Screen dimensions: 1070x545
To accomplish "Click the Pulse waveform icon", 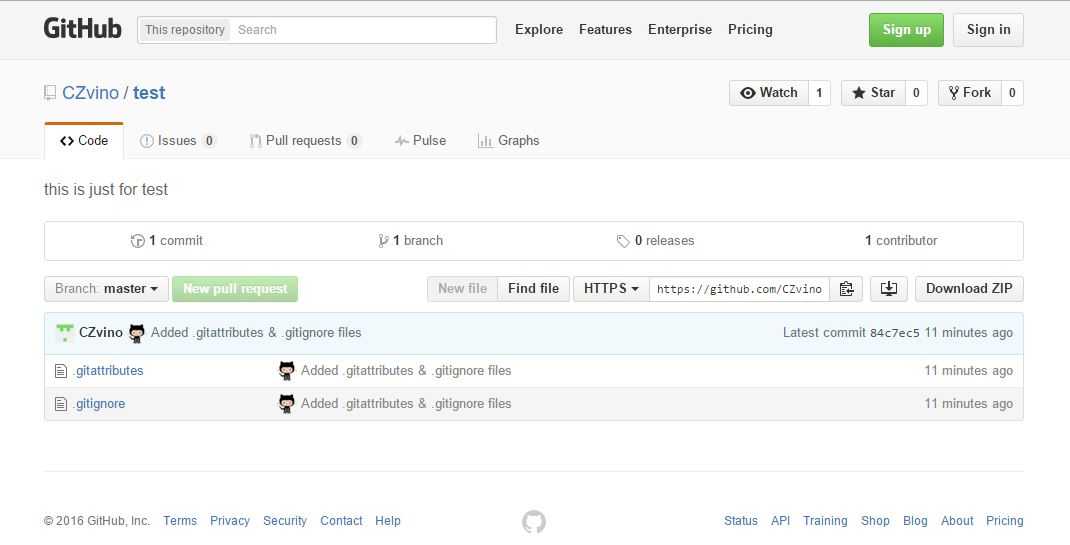I will coord(402,141).
